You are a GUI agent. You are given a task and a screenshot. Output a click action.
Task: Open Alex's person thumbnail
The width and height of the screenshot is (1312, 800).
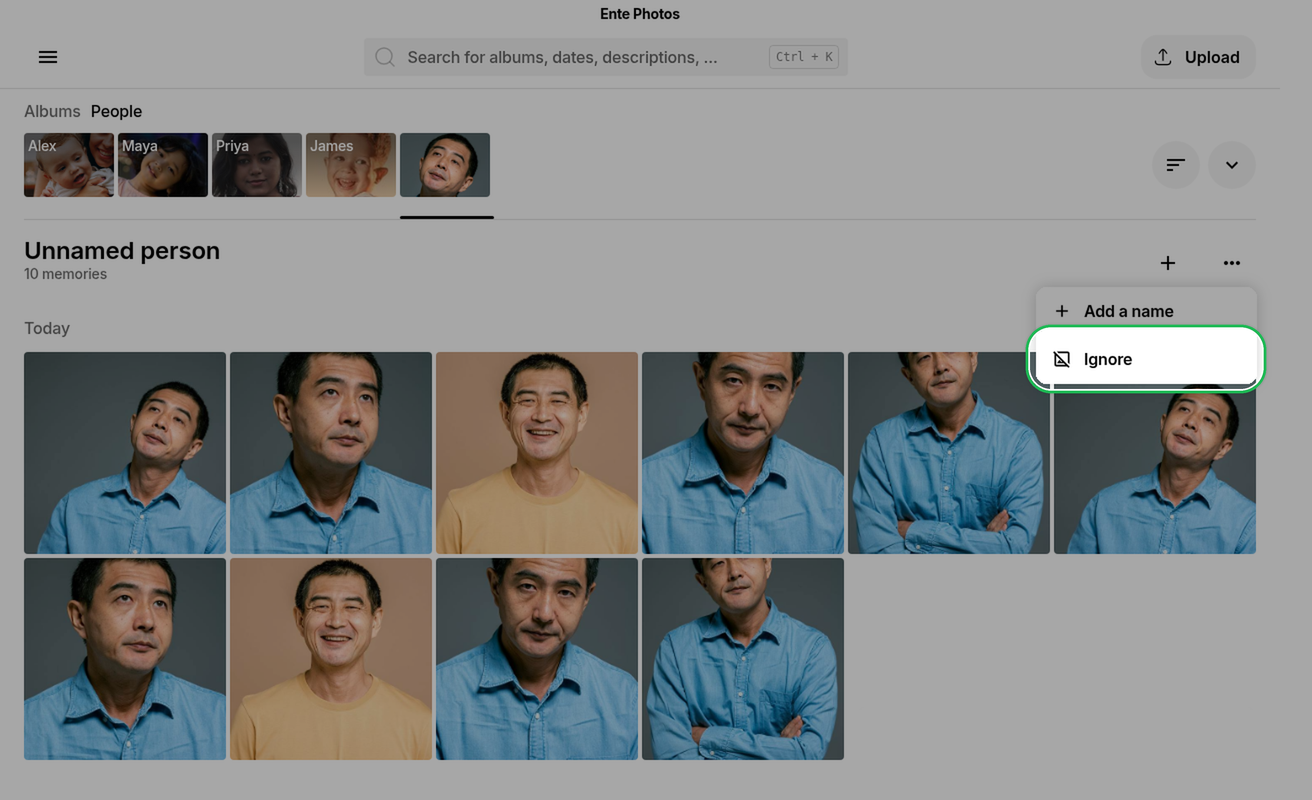tap(69, 165)
